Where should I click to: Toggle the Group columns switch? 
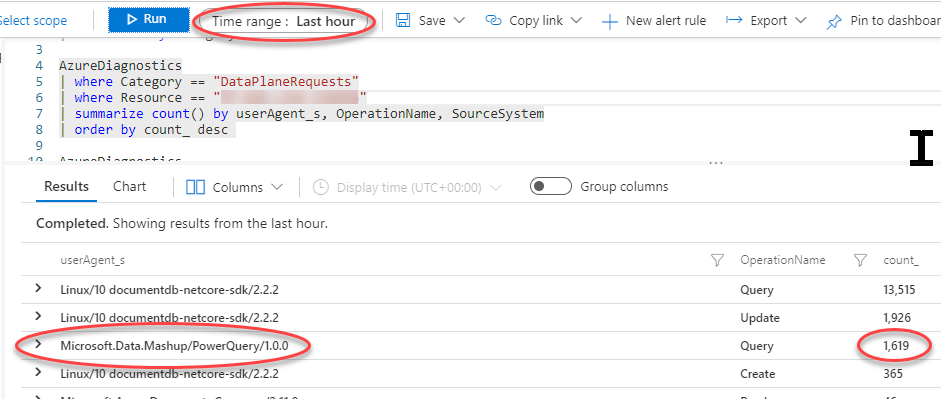click(x=550, y=187)
